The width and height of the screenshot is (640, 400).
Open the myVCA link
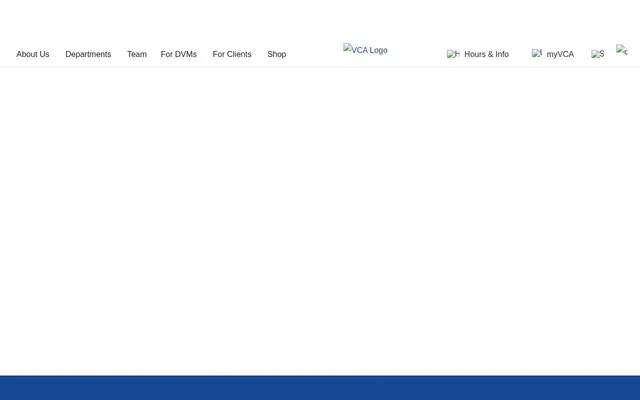560,54
